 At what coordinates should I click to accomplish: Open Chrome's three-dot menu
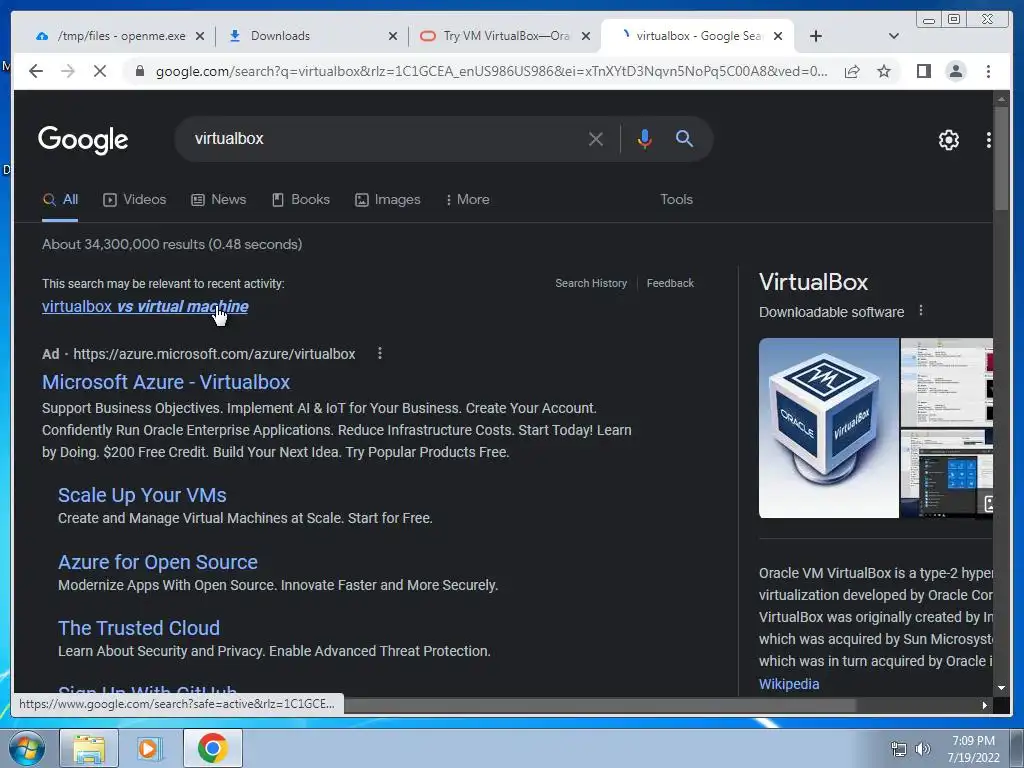(988, 71)
